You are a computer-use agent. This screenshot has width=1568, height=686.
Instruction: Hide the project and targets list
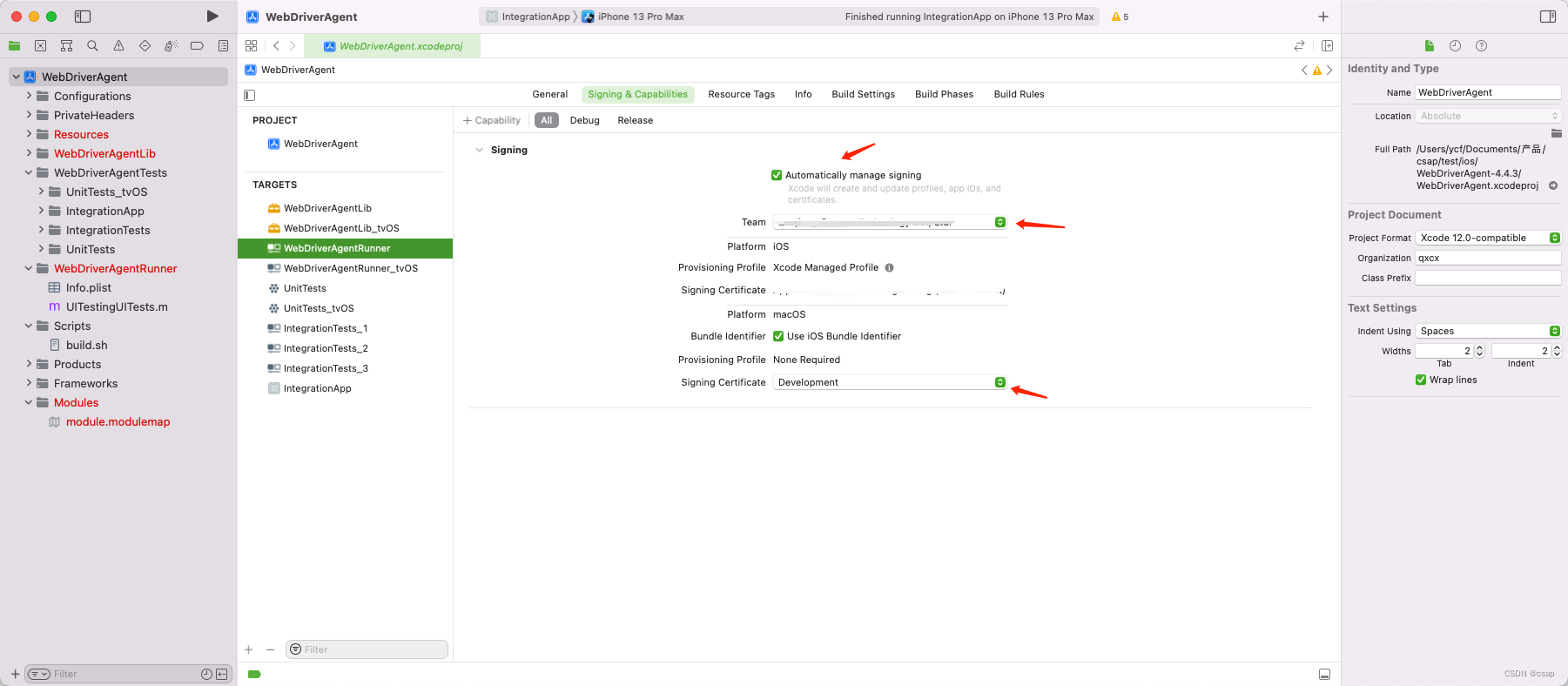click(x=250, y=95)
